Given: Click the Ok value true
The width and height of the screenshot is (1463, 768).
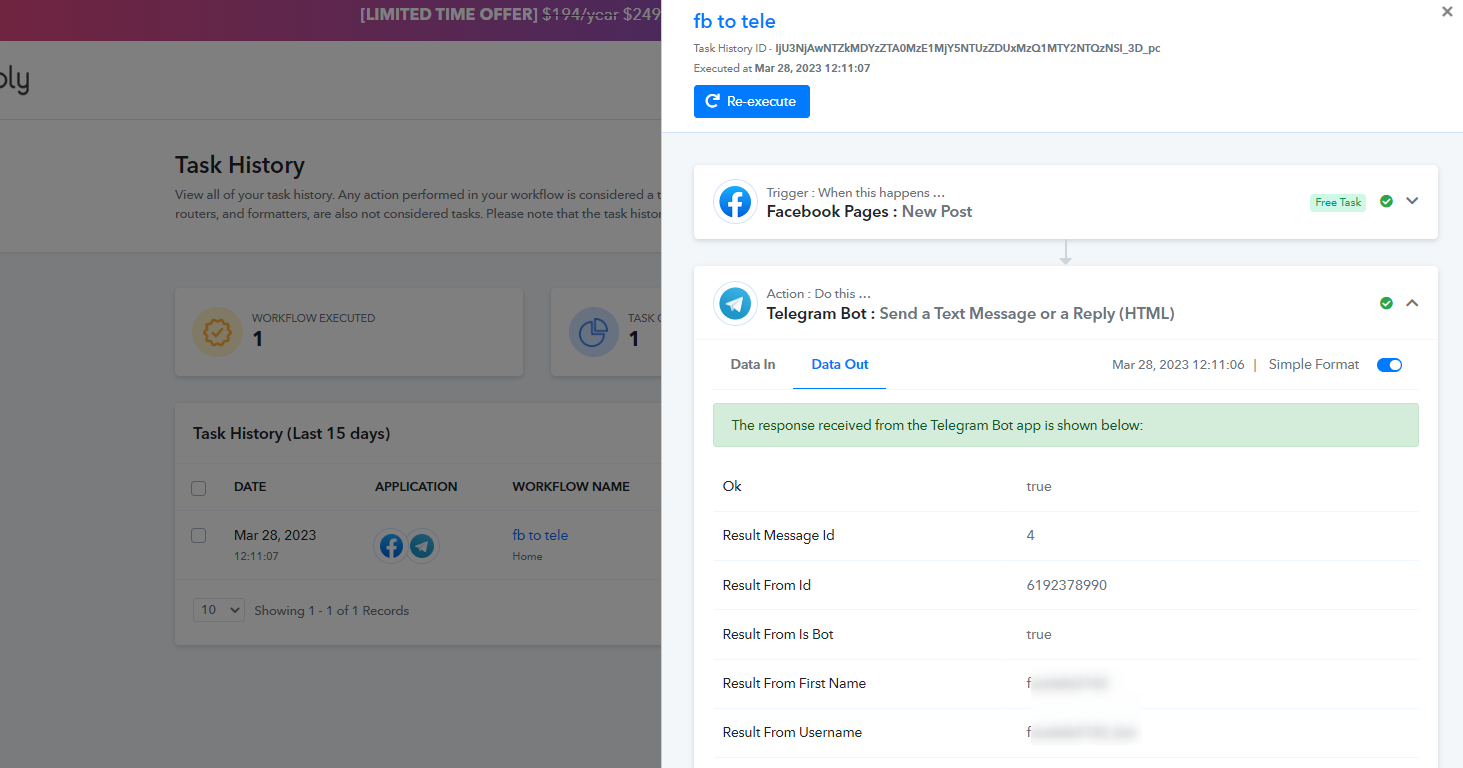Looking at the screenshot, I should (1039, 486).
